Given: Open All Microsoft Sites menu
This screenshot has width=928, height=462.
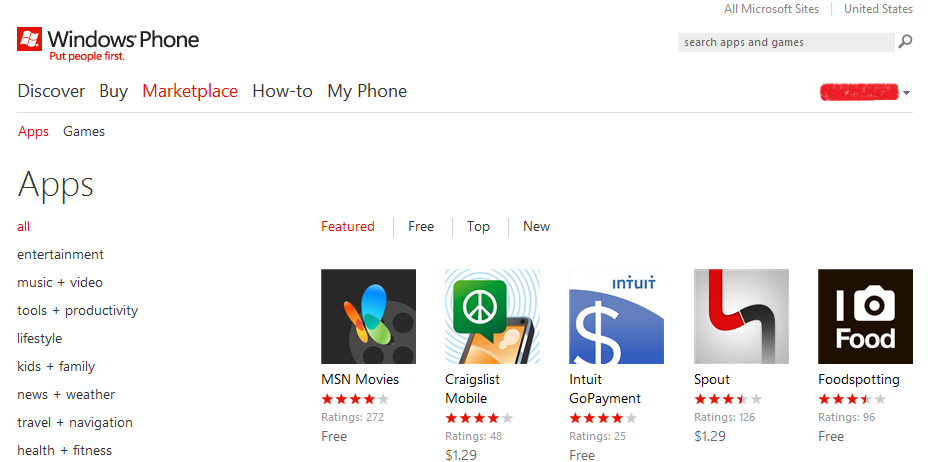Looking at the screenshot, I should (x=771, y=9).
